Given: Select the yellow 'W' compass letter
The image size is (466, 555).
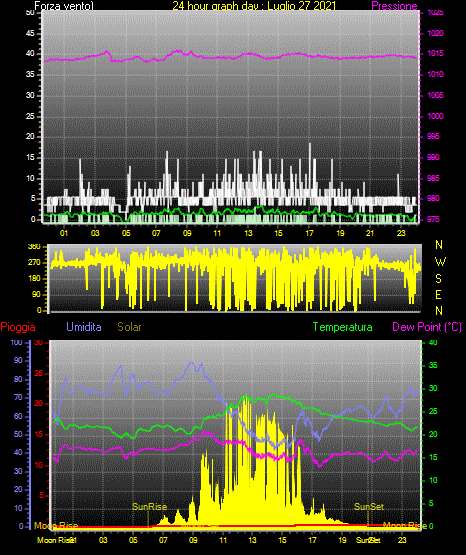Looking at the screenshot, I should [x=440, y=262].
